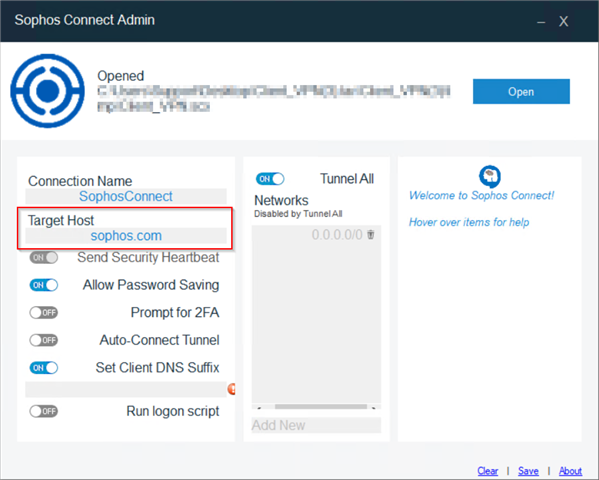
Task: Open the About link
Action: point(570,471)
